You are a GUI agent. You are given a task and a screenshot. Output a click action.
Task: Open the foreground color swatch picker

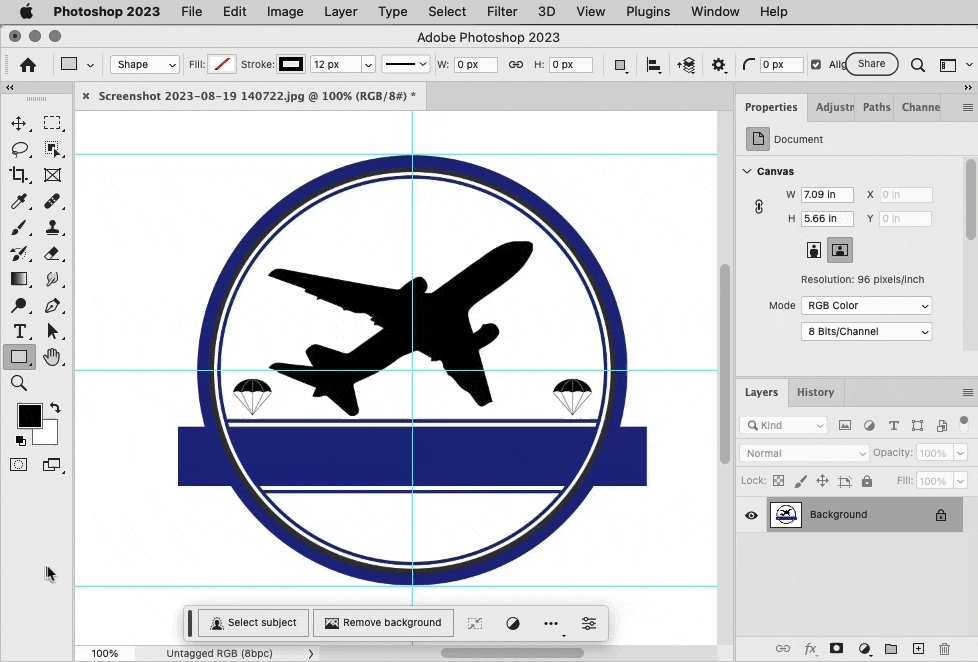(x=29, y=414)
